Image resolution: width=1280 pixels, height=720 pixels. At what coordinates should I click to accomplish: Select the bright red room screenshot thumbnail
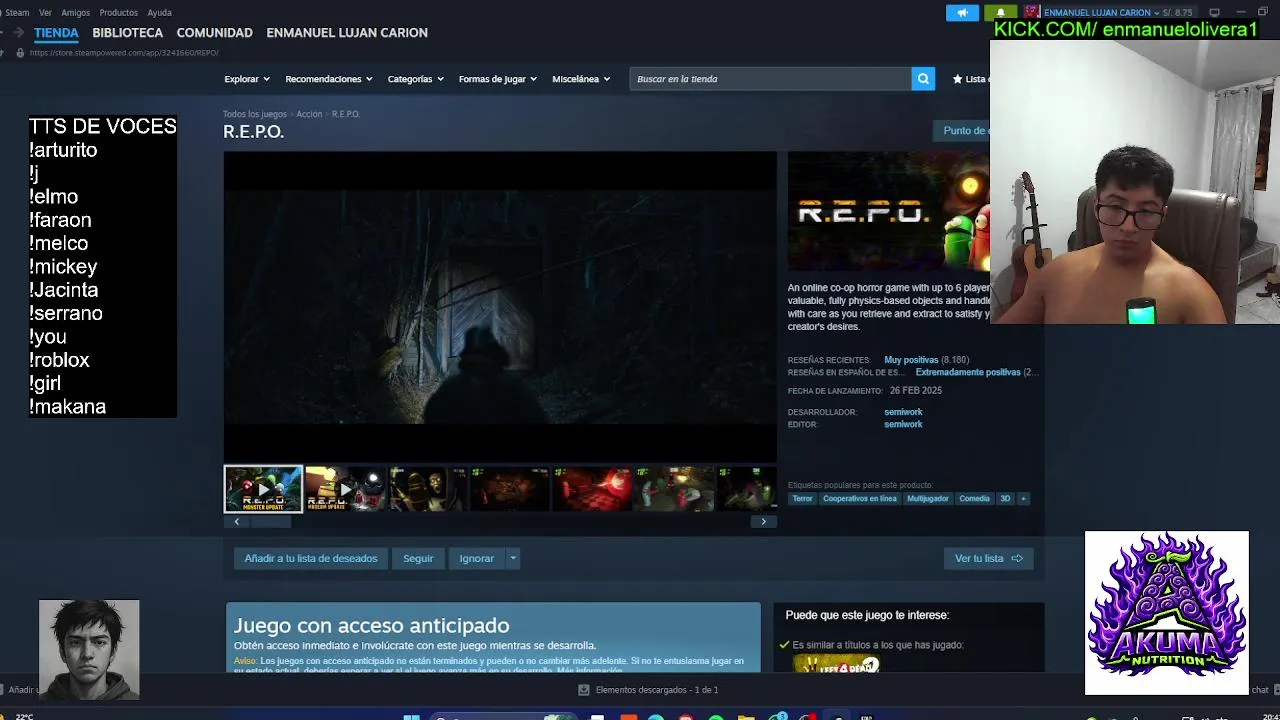[592, 489]
